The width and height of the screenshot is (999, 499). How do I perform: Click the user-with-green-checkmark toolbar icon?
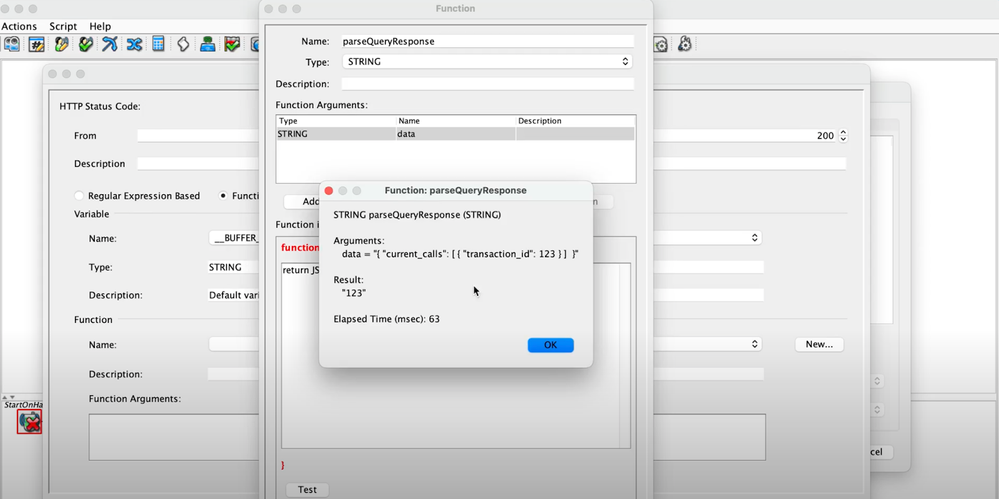click(x=85, y=44)
